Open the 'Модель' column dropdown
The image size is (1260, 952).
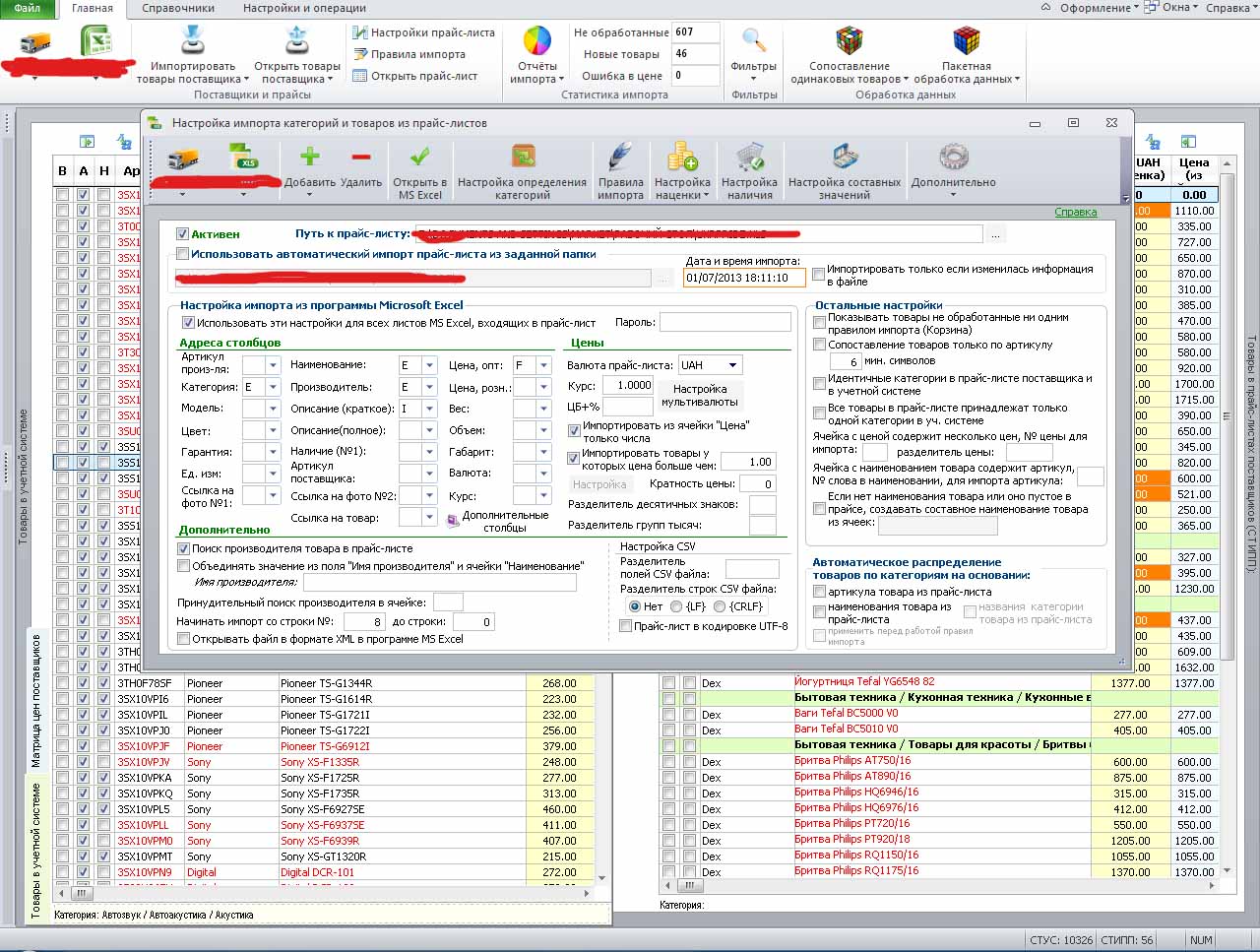(x=273, y=409)
